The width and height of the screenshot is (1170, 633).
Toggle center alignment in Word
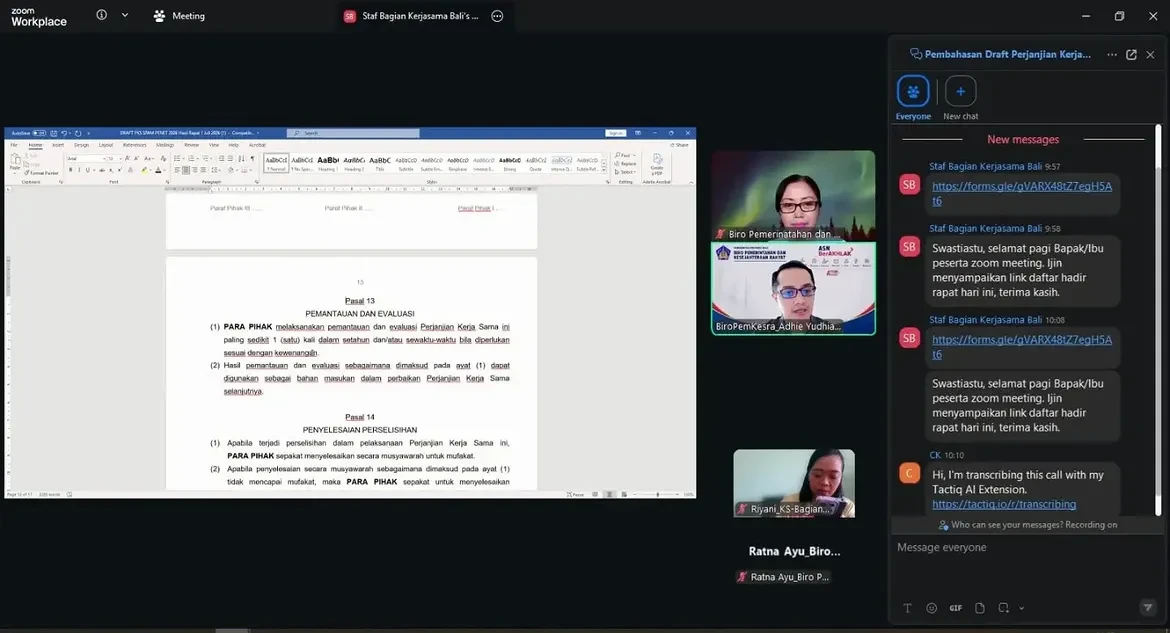(x=186, y=169)
